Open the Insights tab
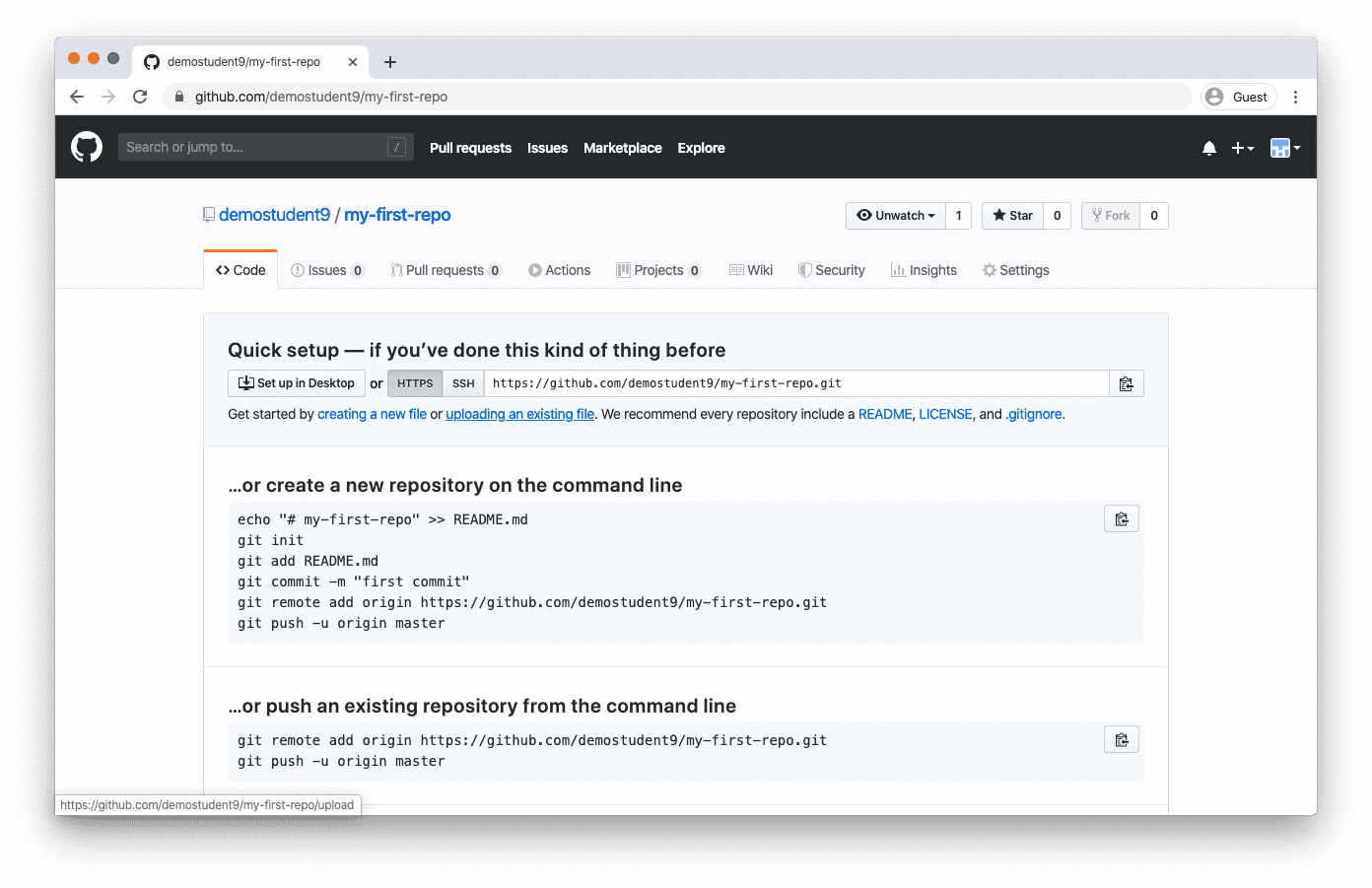Image resolution: width=1372 pixels, height=888 pixels. [924, 270]
